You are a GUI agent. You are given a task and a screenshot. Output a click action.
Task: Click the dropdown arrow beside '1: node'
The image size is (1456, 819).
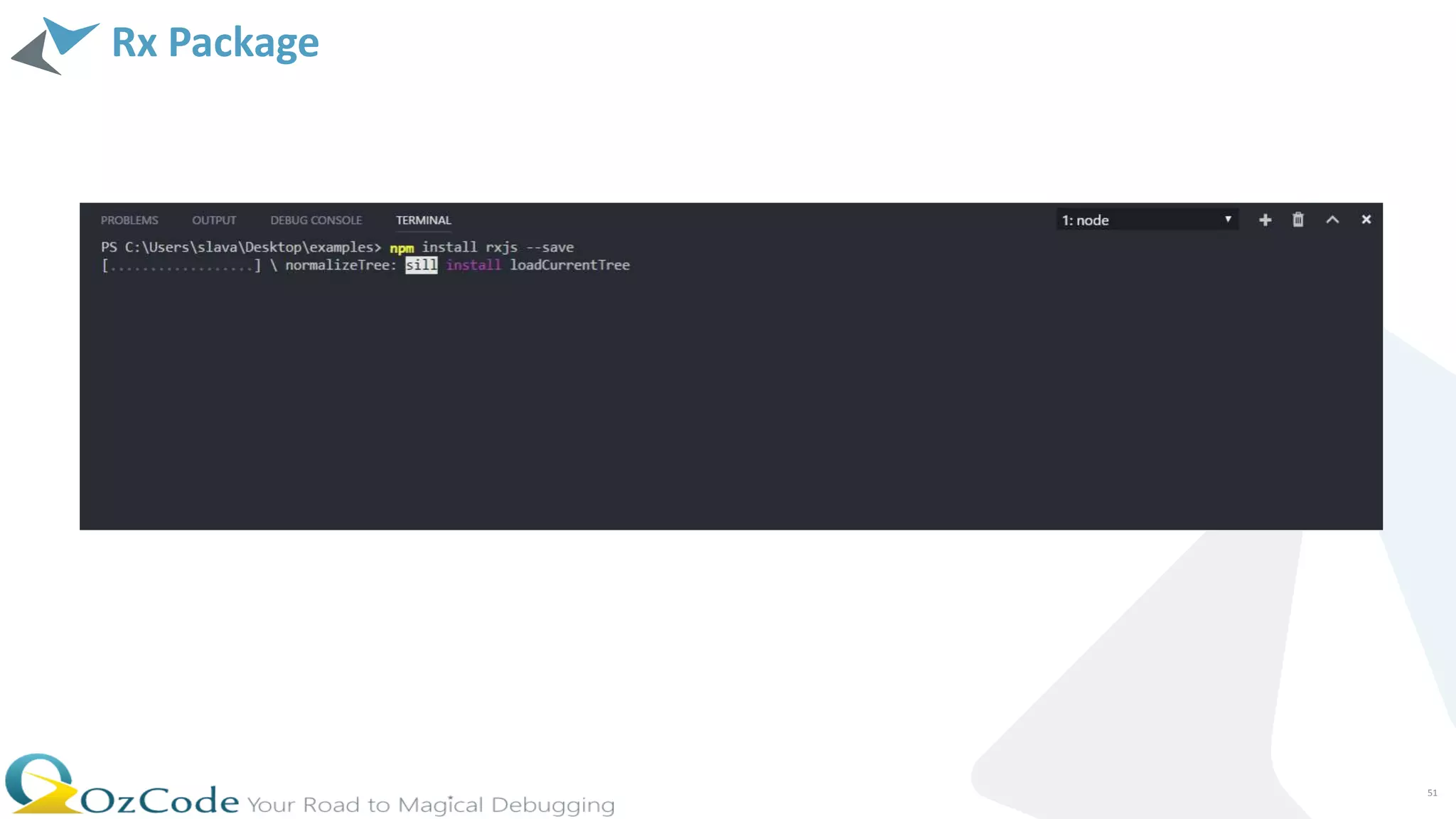pos(1228,220)
